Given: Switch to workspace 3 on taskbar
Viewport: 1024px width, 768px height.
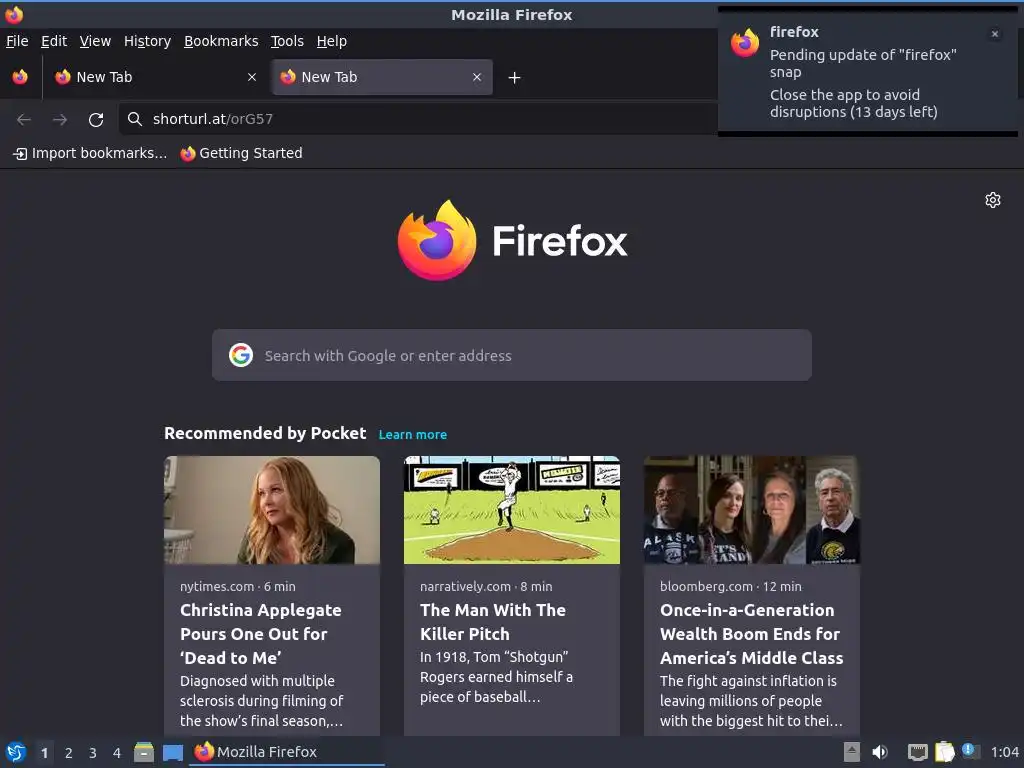Looking at the screenshot, I should (x=93, y=753).
